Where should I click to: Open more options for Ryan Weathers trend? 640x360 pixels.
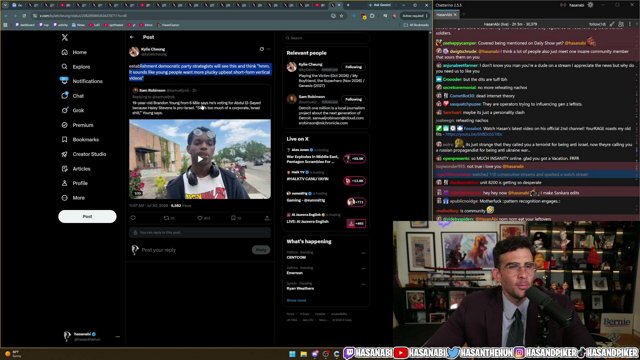pos(363,284)
